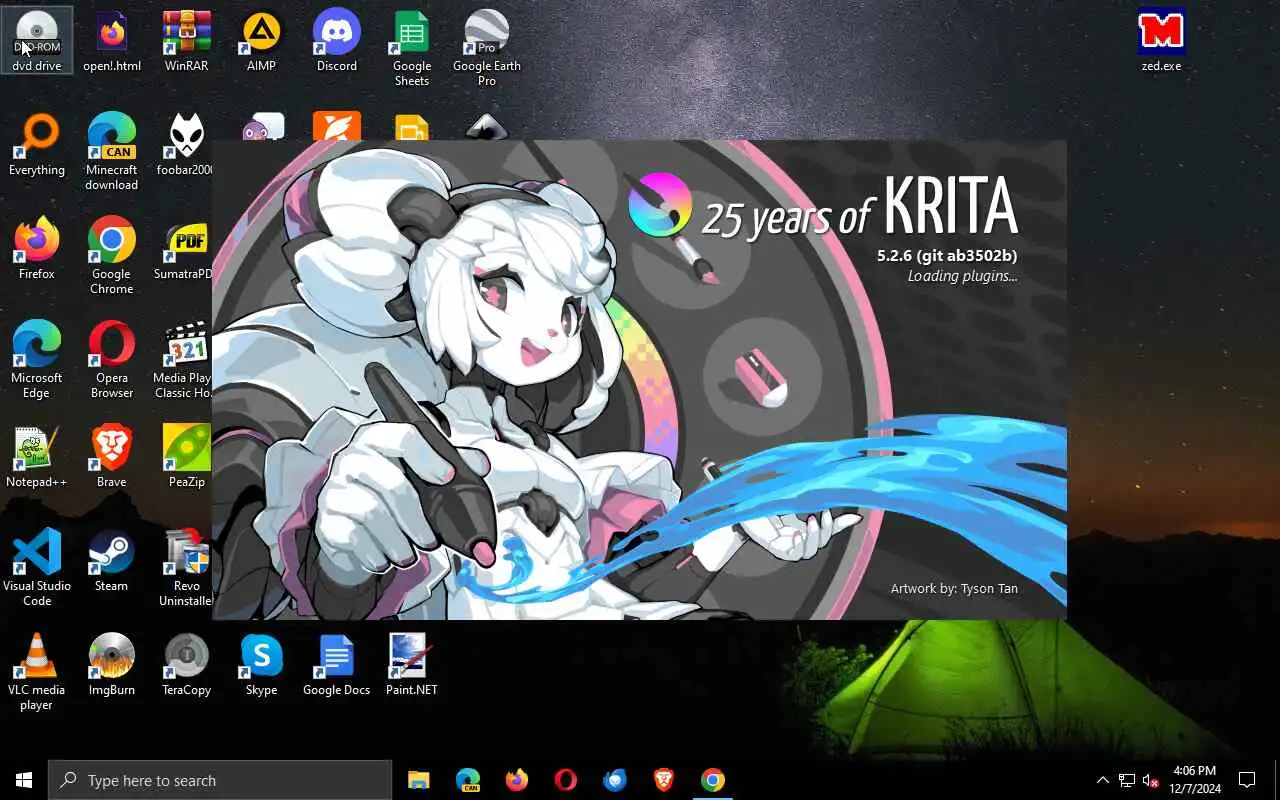1280x800 pixels.
Task: Select the Skype desktop shortcut
Action: point(261,666)
